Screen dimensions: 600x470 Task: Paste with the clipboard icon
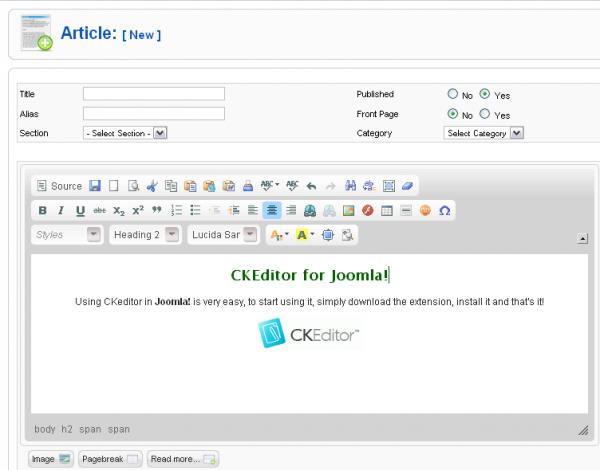(x=190, y=186)
